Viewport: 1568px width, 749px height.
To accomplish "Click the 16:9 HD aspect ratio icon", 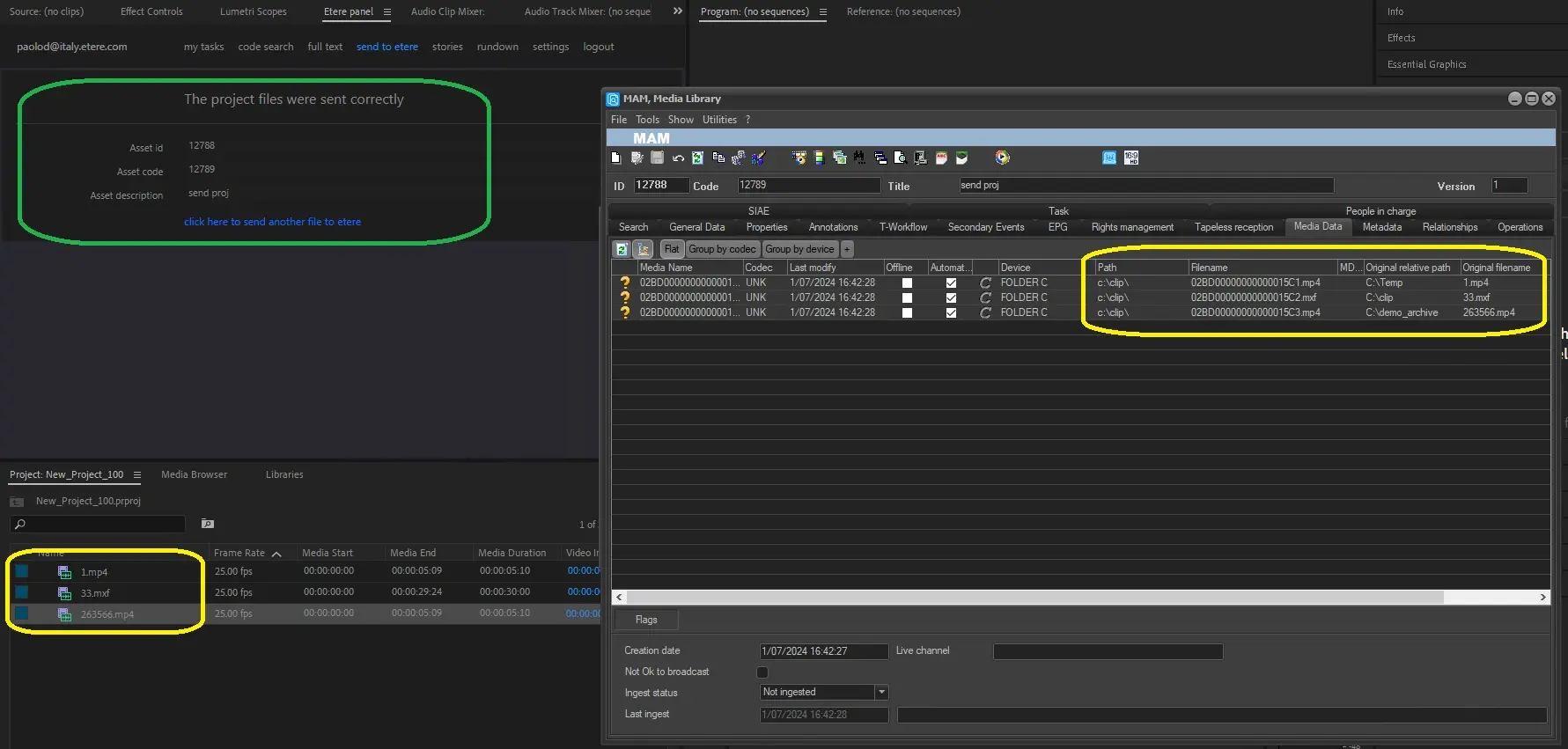I will pyautogui.click(x=1131, y=158).
